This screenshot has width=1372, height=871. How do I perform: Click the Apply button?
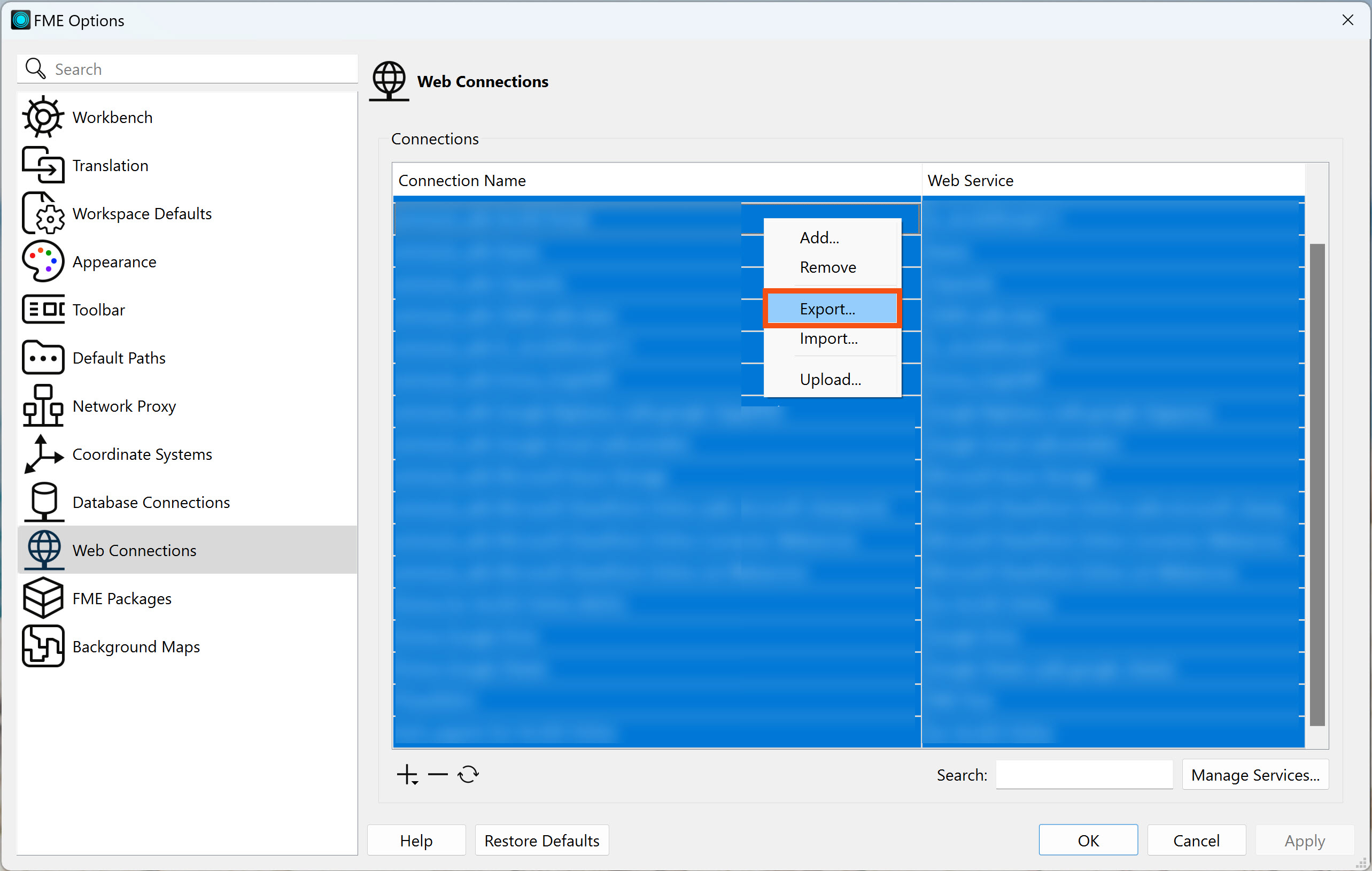click(x=1304, y=840)
